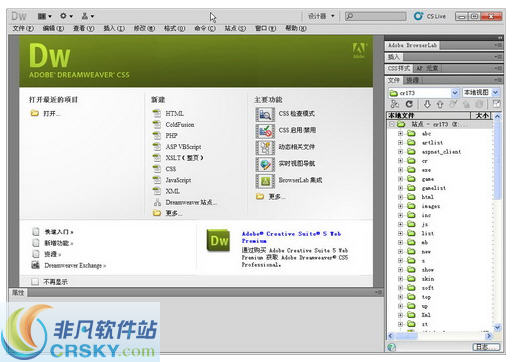Click the Refresh icon in the Files panel

click(x=409, y=104)
